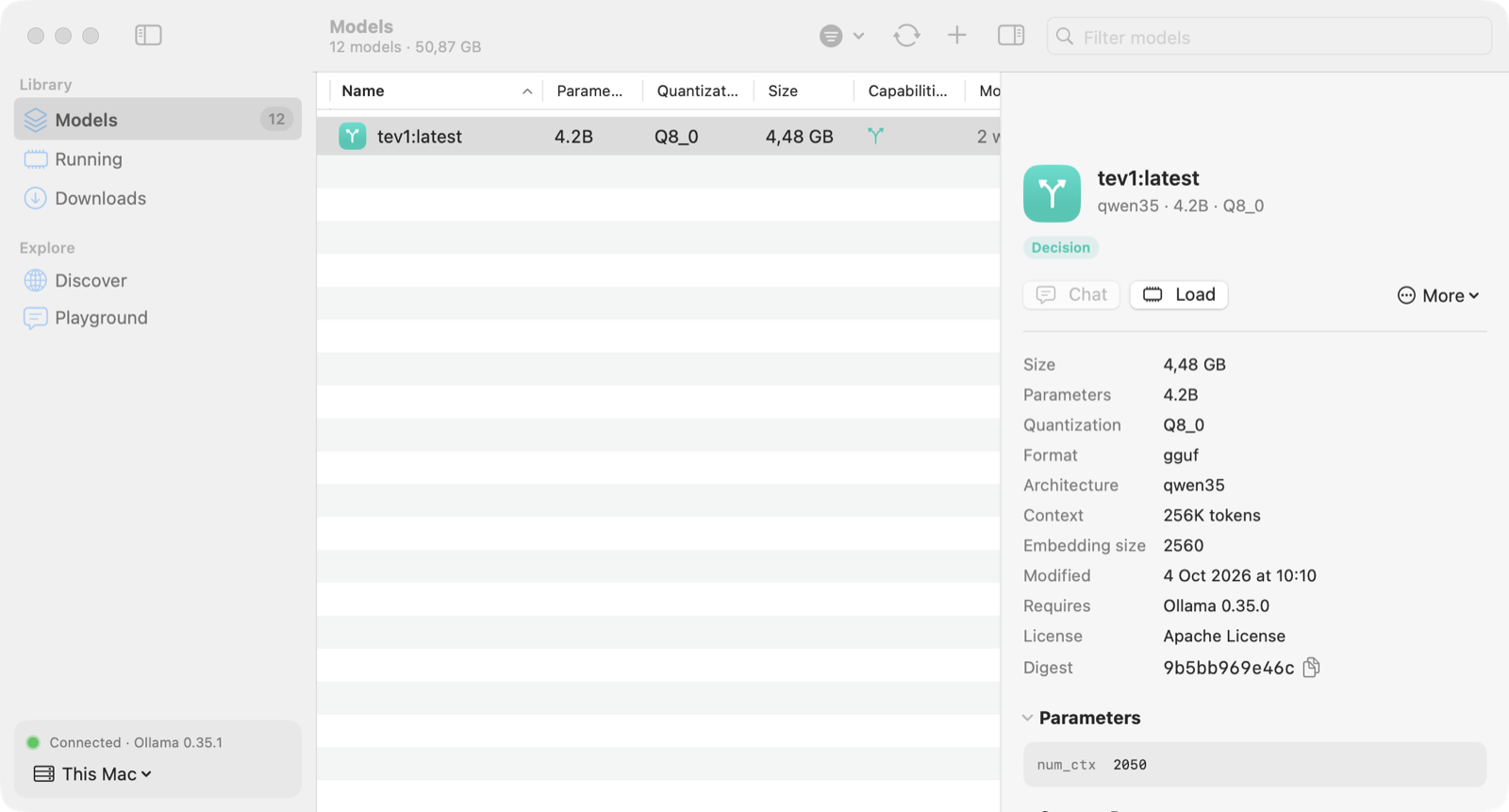Focus the Filter models search field

tap(1269, 37)
